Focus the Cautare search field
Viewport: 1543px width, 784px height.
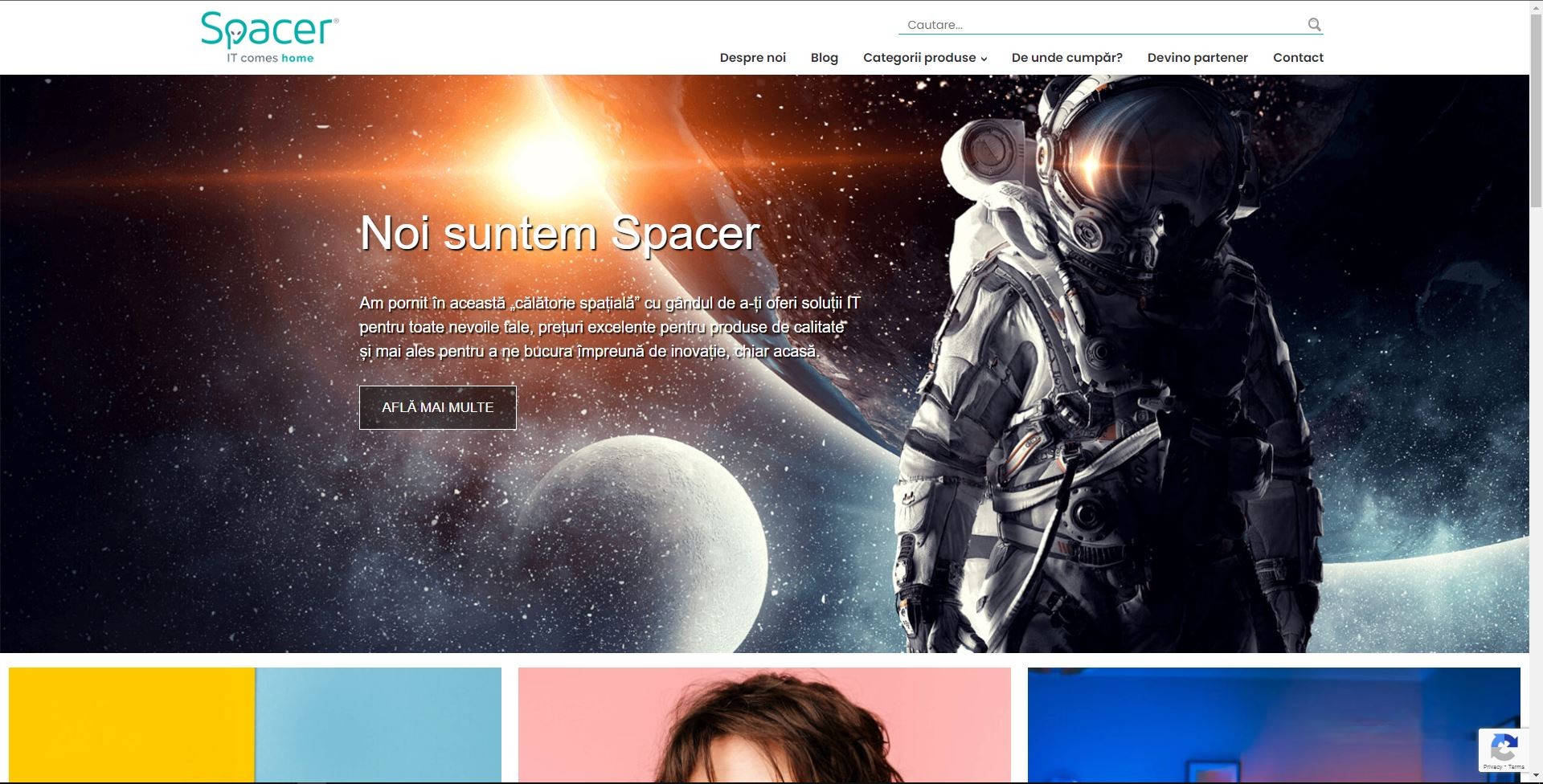(1101, 25)
